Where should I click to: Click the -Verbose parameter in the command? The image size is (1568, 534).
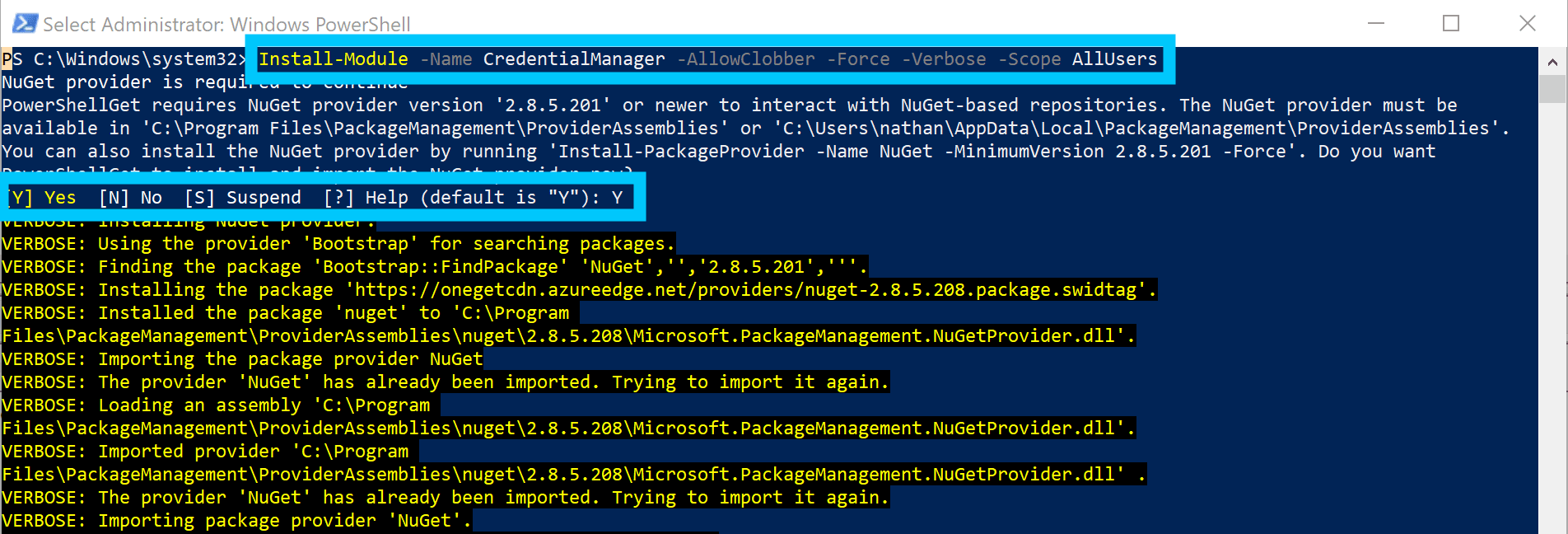pyautogui.click(x=944, y=59)
